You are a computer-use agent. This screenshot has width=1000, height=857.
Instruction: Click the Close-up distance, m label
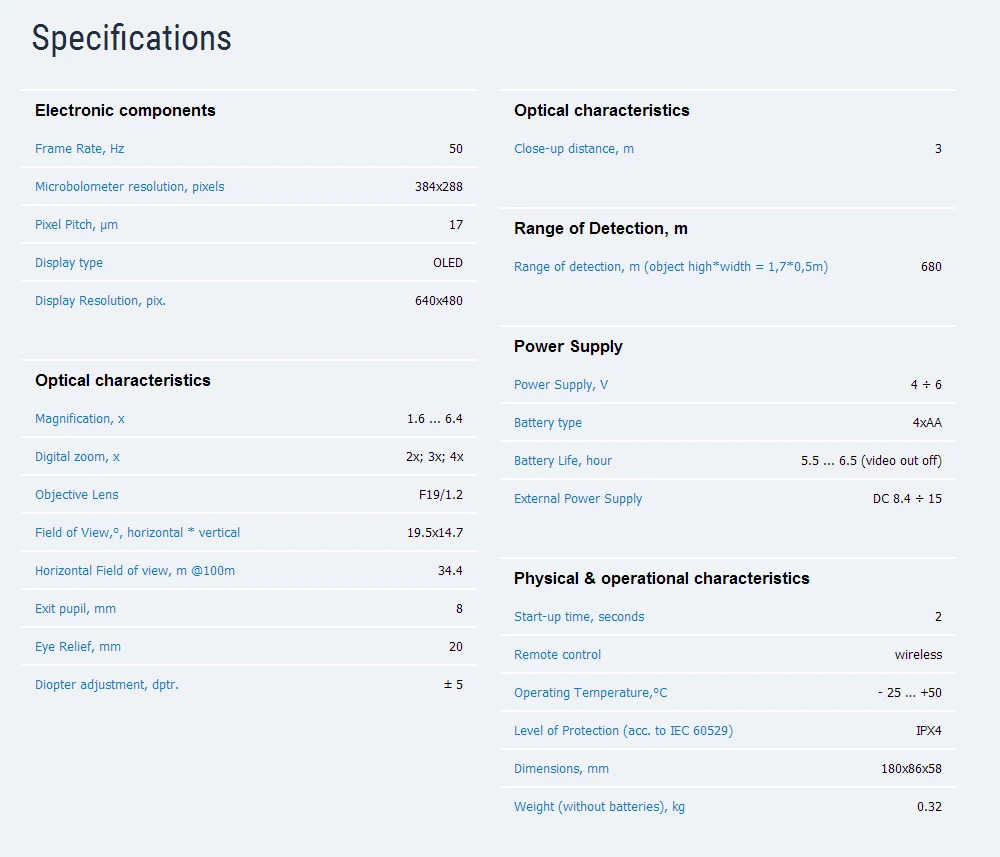click(574, 149)
